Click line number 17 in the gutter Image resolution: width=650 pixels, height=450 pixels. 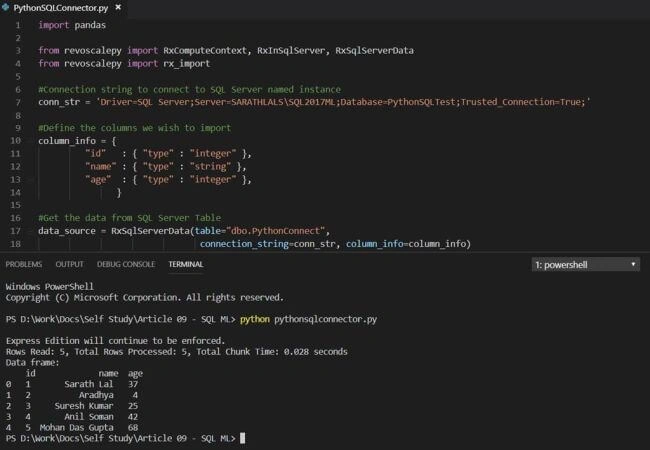pos(15,231)
